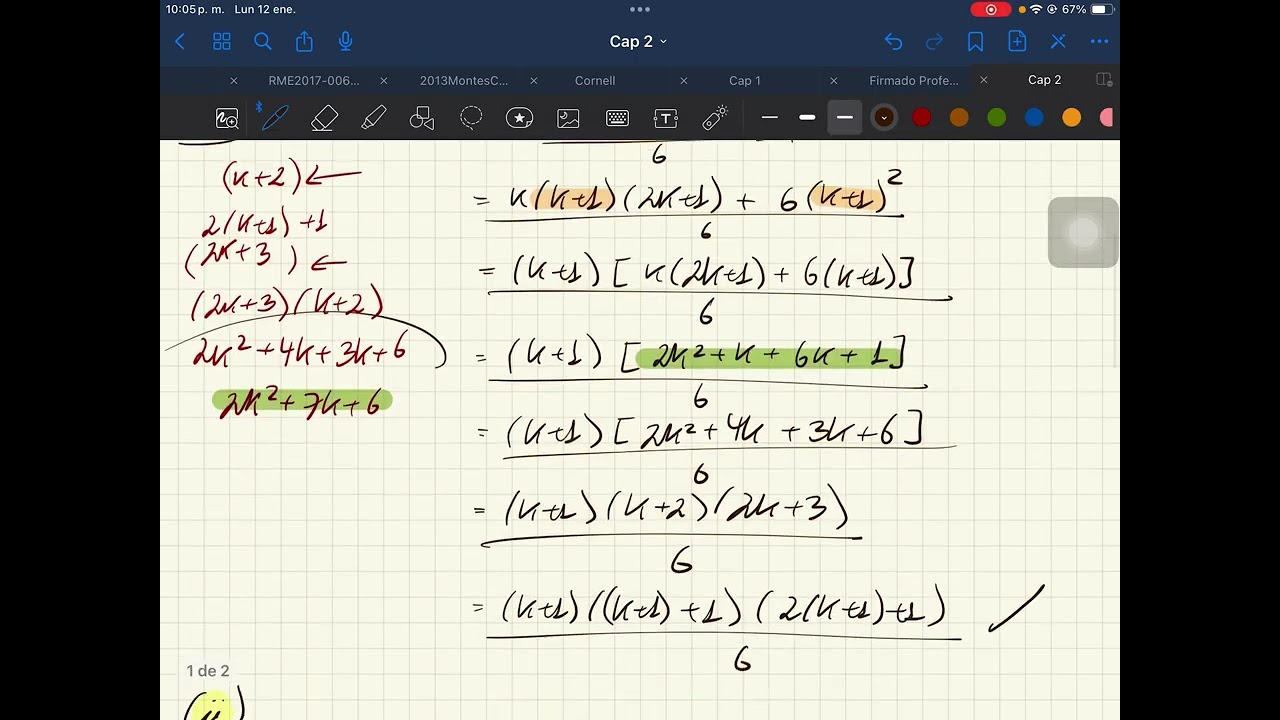Switch to the Cornell tab
The image size is (1280, 720).
click(x=595, y=80)
